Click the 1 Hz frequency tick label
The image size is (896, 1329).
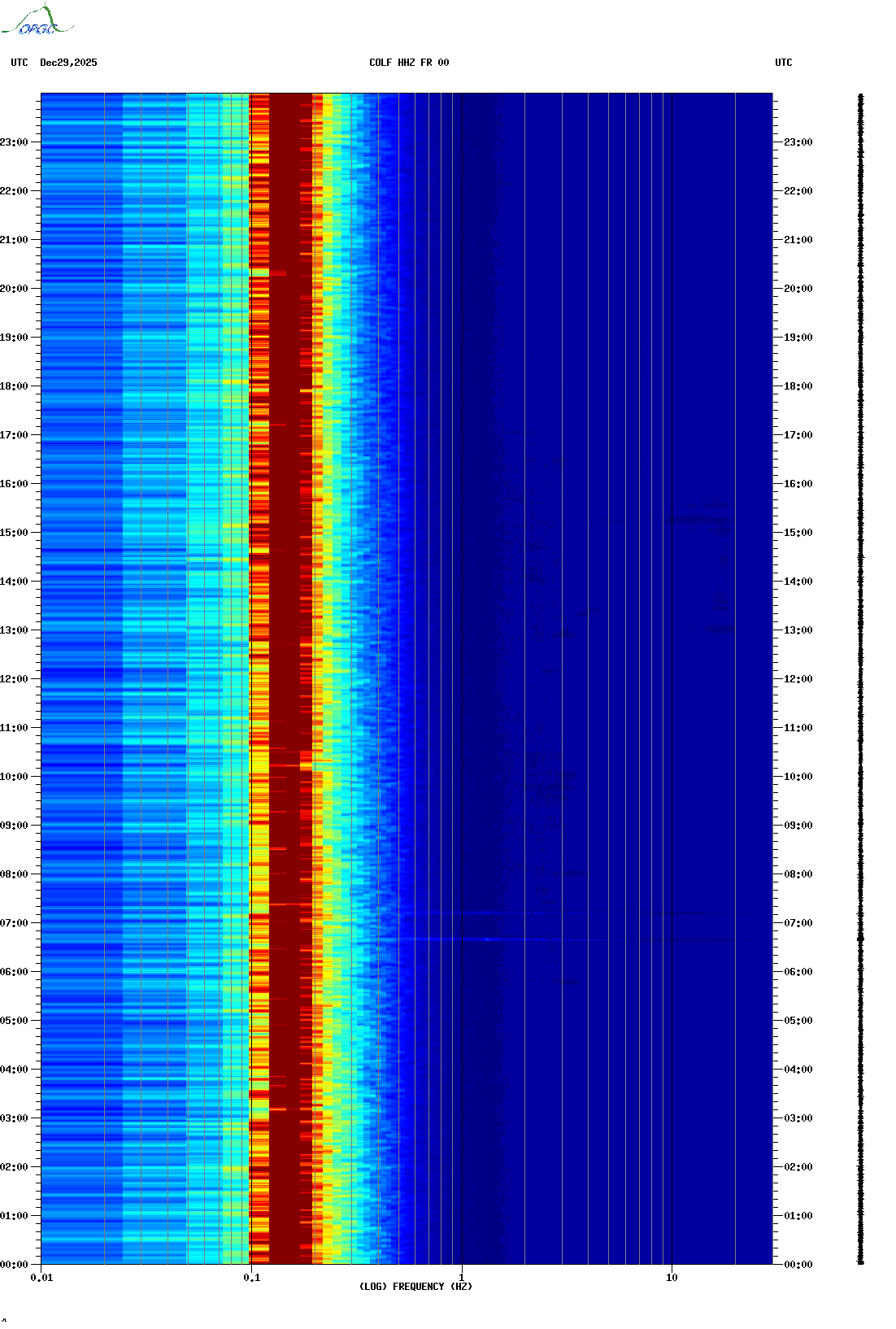pyautogui.click(x=462, y=1278)
